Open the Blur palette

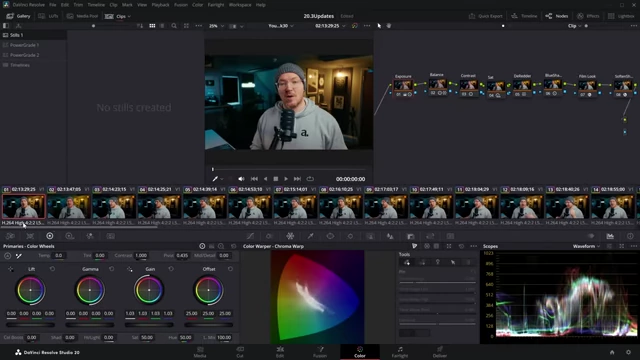pyautogui.click(x=390, y=236)
